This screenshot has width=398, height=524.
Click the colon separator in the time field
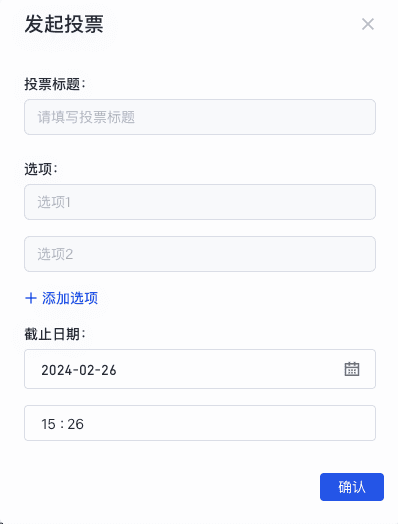tap(62, 424)
